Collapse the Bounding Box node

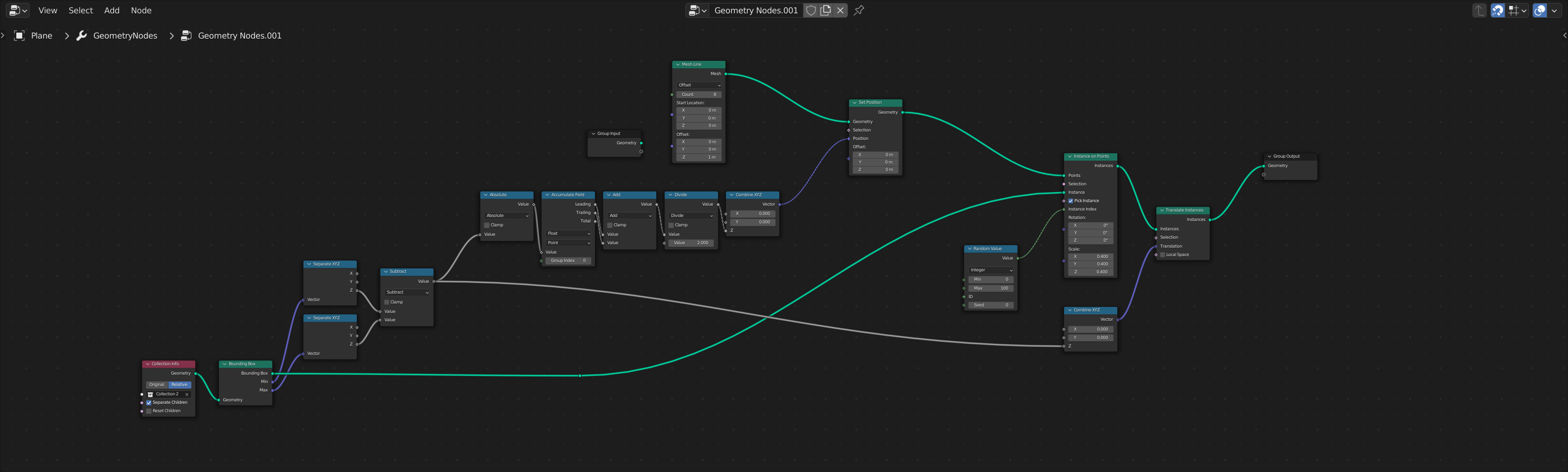point(225,364)
